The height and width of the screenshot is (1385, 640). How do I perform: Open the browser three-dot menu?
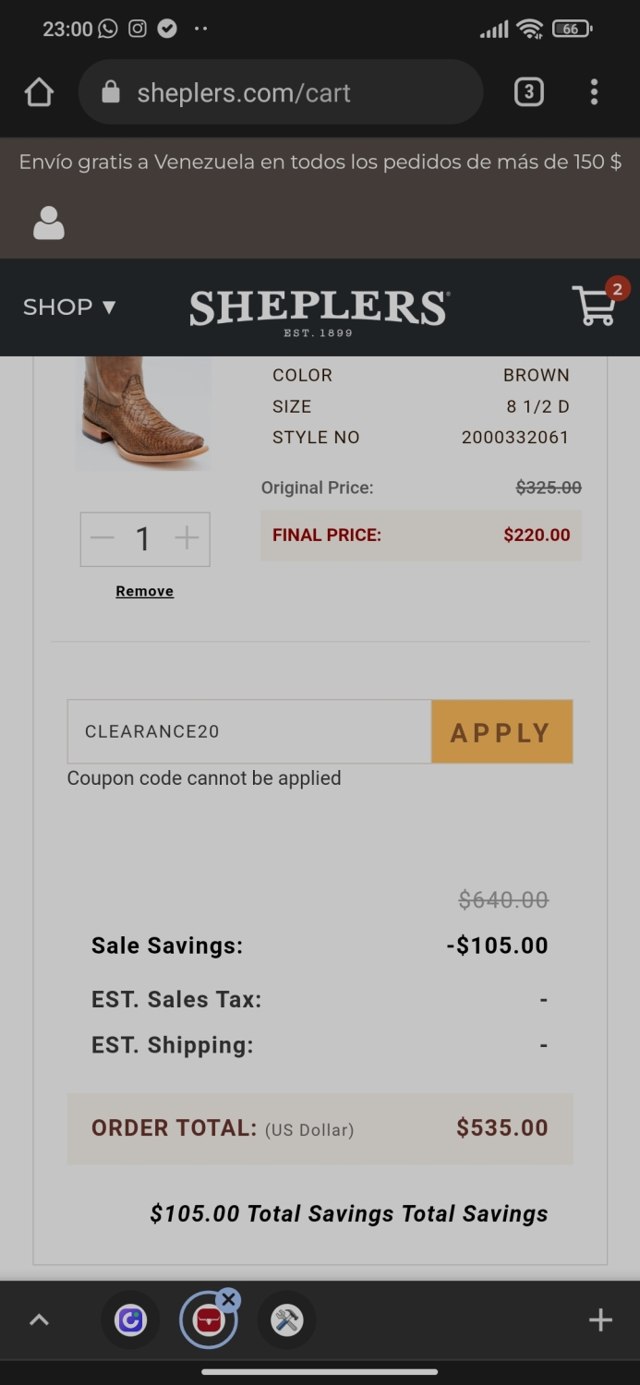[x=594, y=93]
